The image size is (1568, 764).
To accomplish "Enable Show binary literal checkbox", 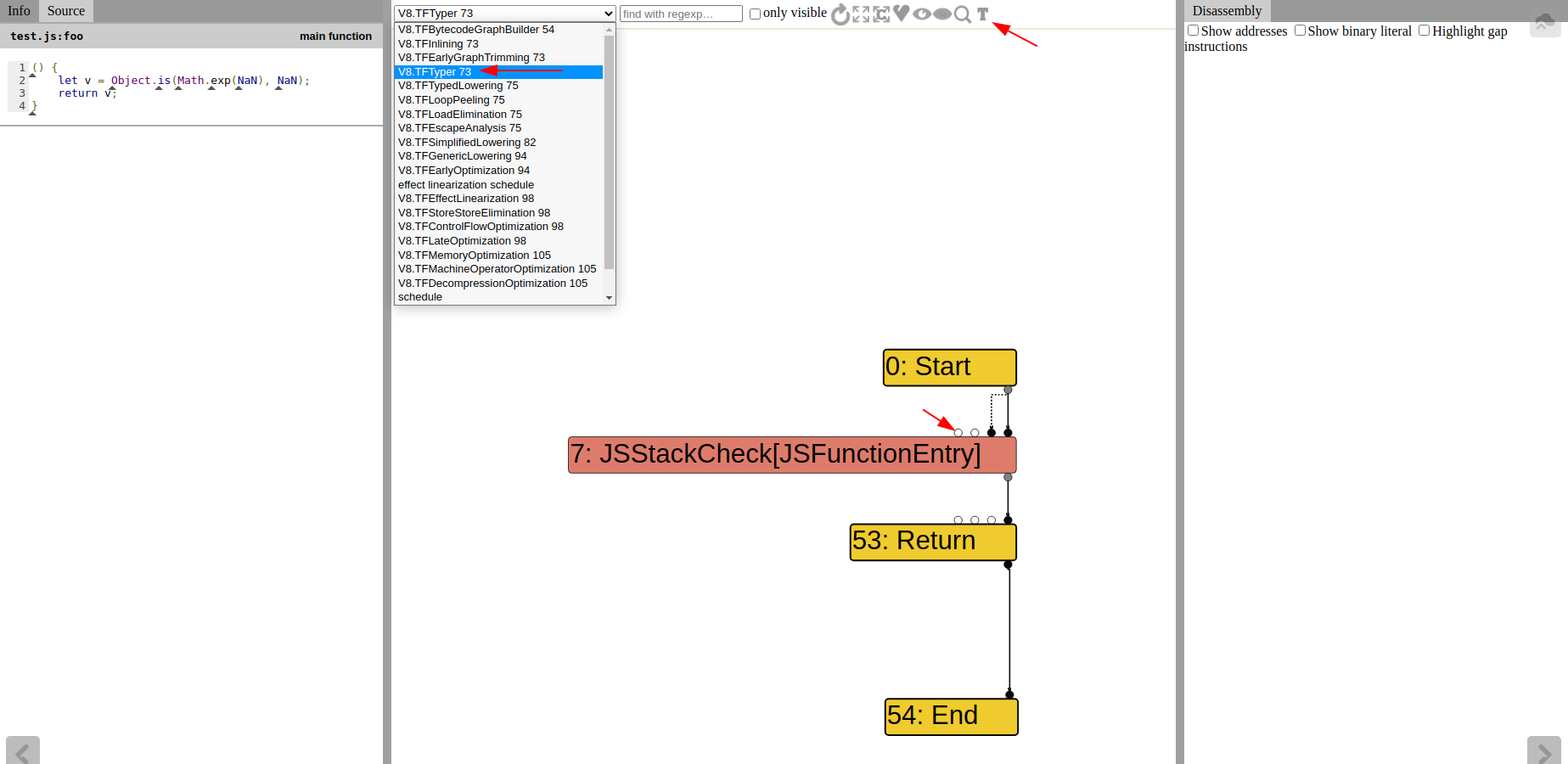I will coord(1300,31).
